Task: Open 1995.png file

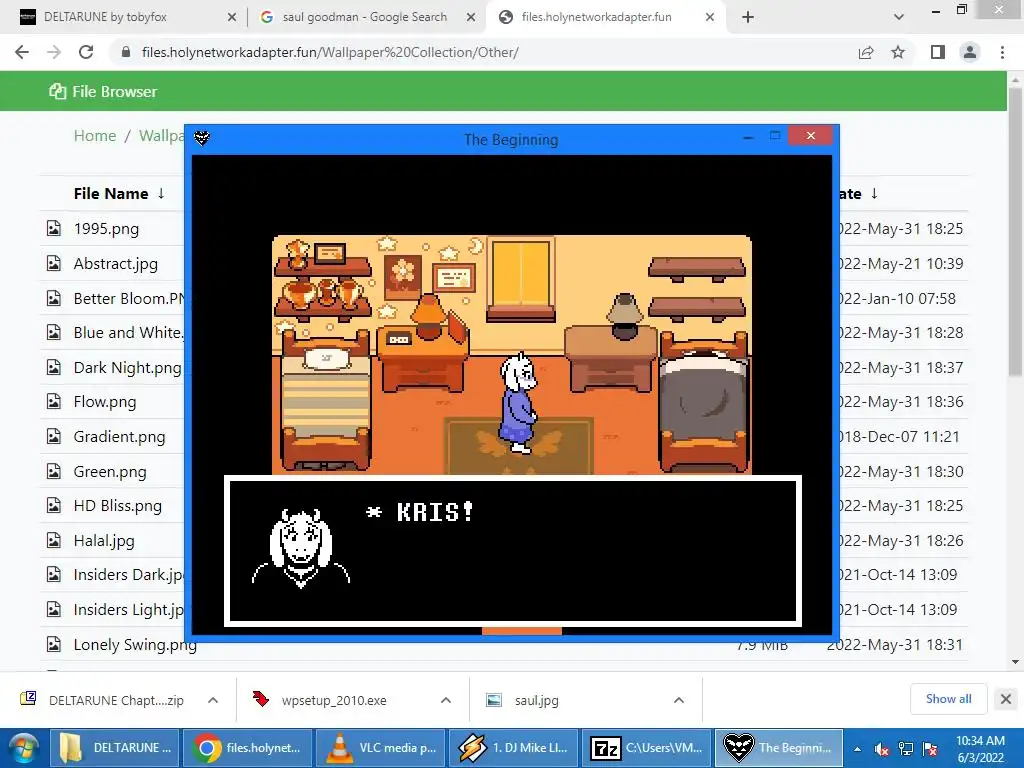Action: tap(106, 229)
